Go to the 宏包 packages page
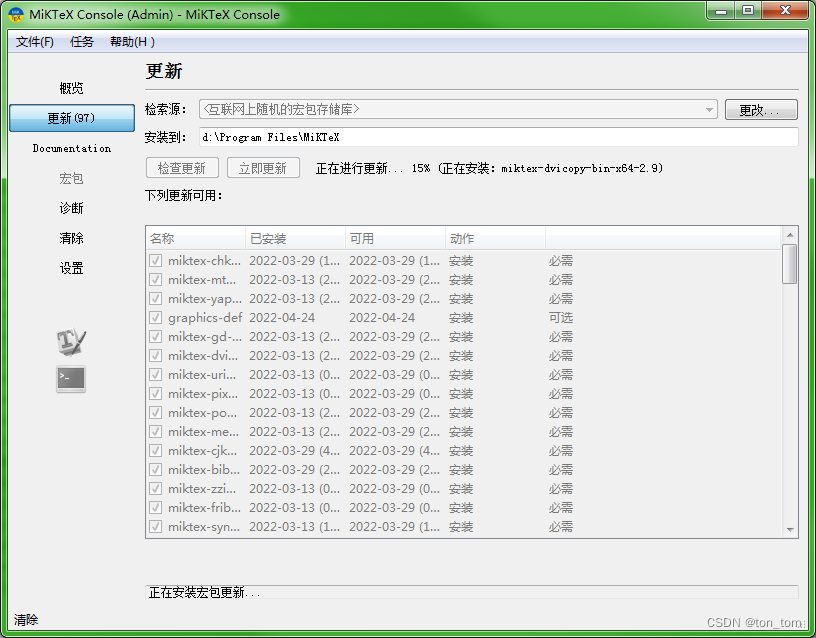 pyautogui.click(x=71, y=178)
